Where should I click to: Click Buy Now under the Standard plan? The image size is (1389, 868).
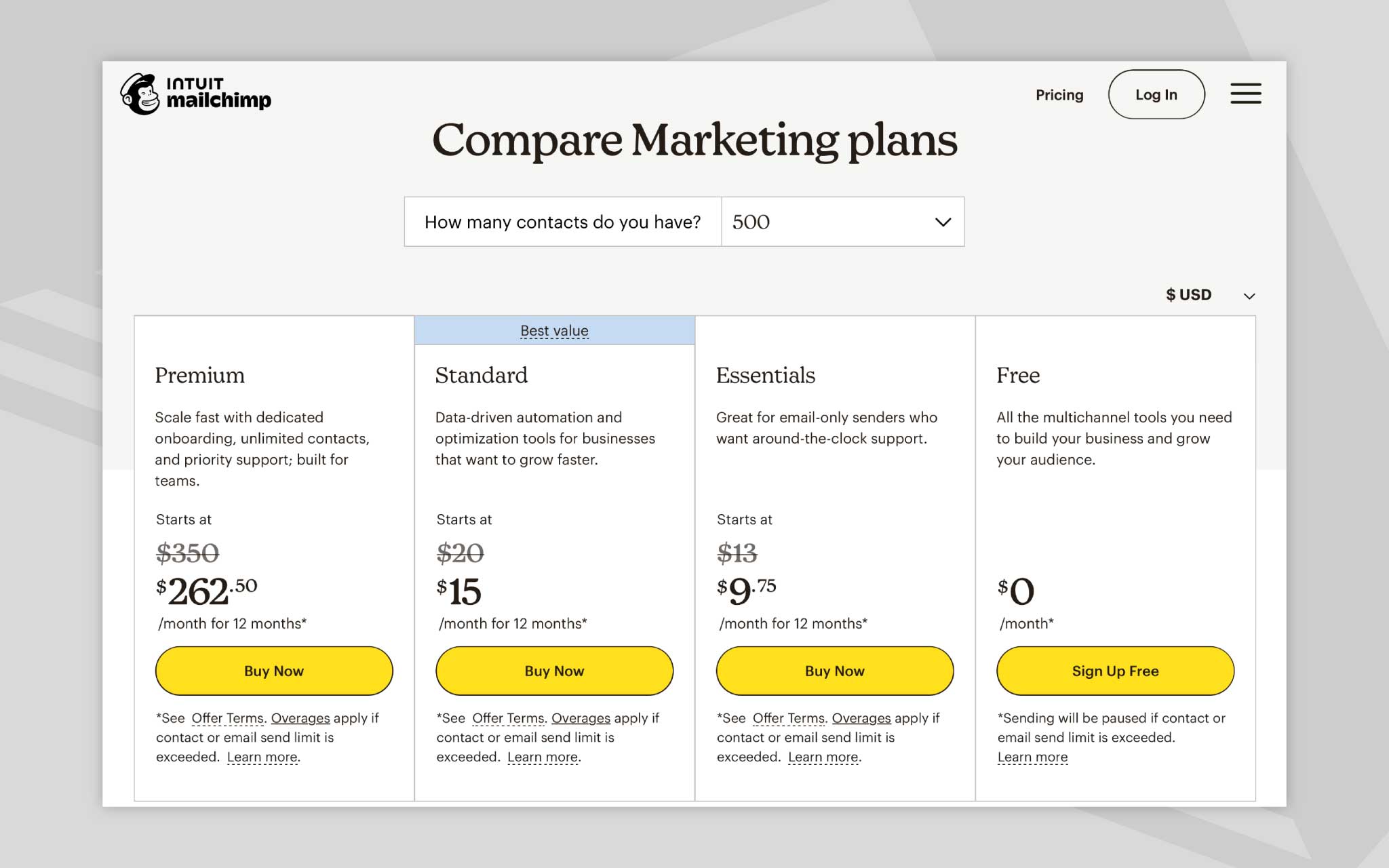coord(553,671)
